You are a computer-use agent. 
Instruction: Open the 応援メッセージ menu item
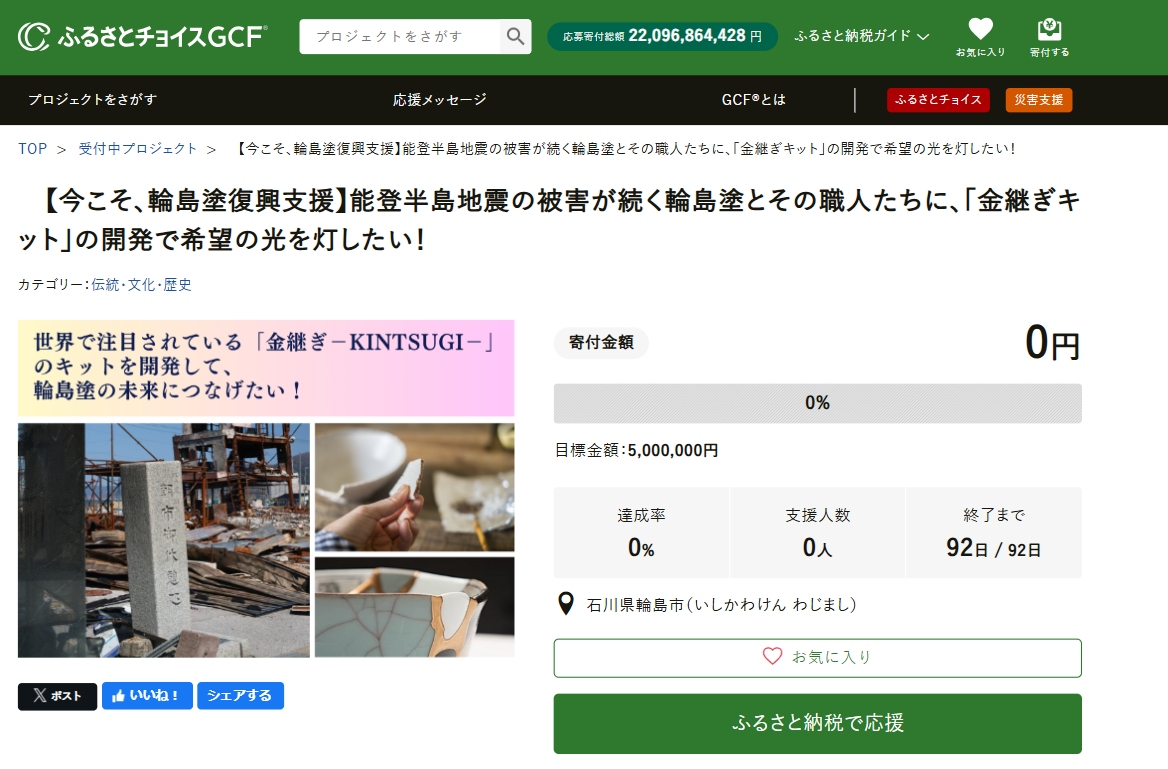pyautogui.click(x=439, y=100)
